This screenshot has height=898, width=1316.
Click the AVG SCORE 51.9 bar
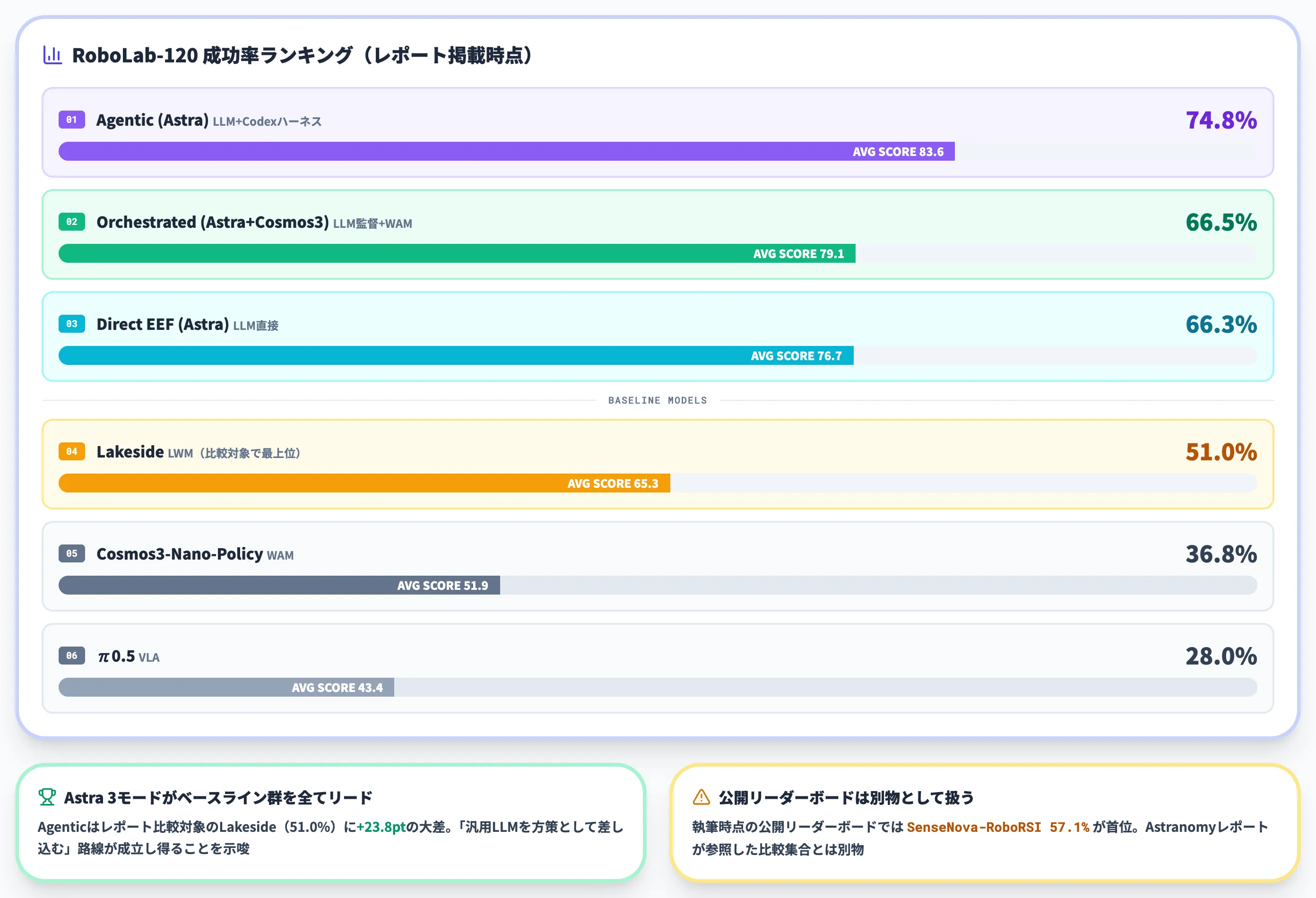point(279,585)
